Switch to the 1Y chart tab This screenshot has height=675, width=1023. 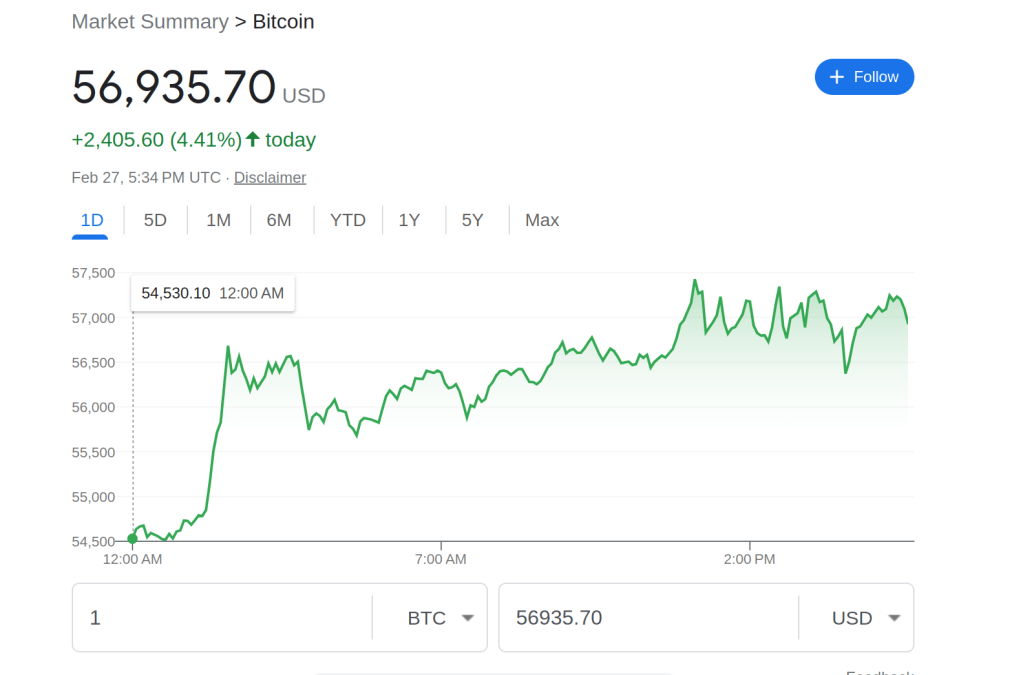pyautogui.click(x=409, y=220)
